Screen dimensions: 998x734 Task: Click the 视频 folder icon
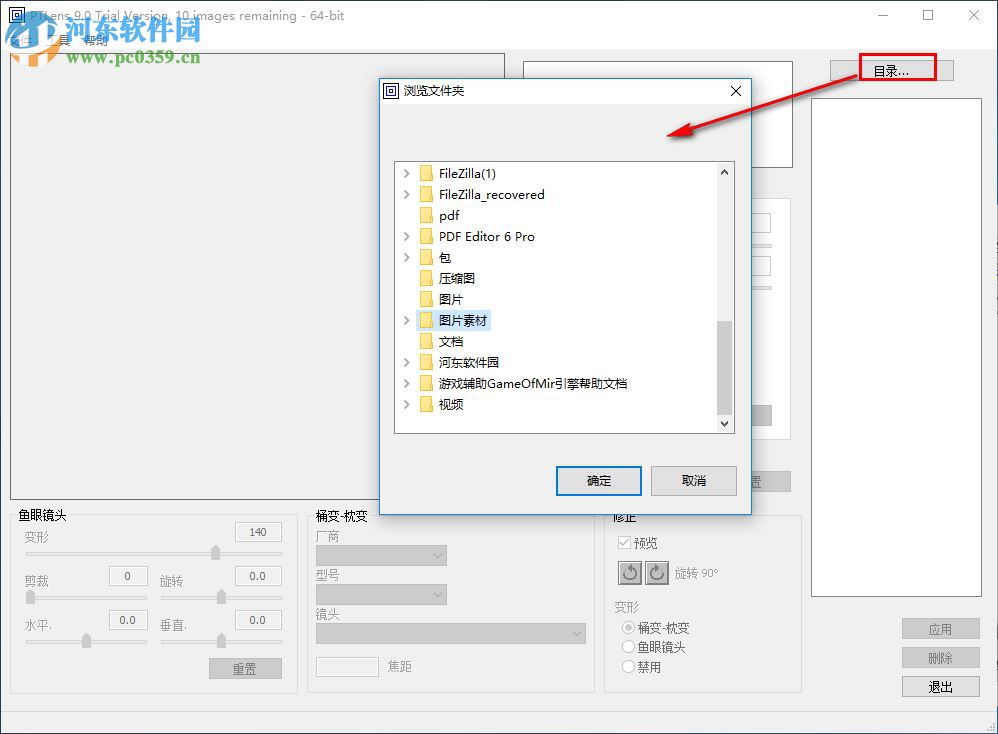pos(426,404)
